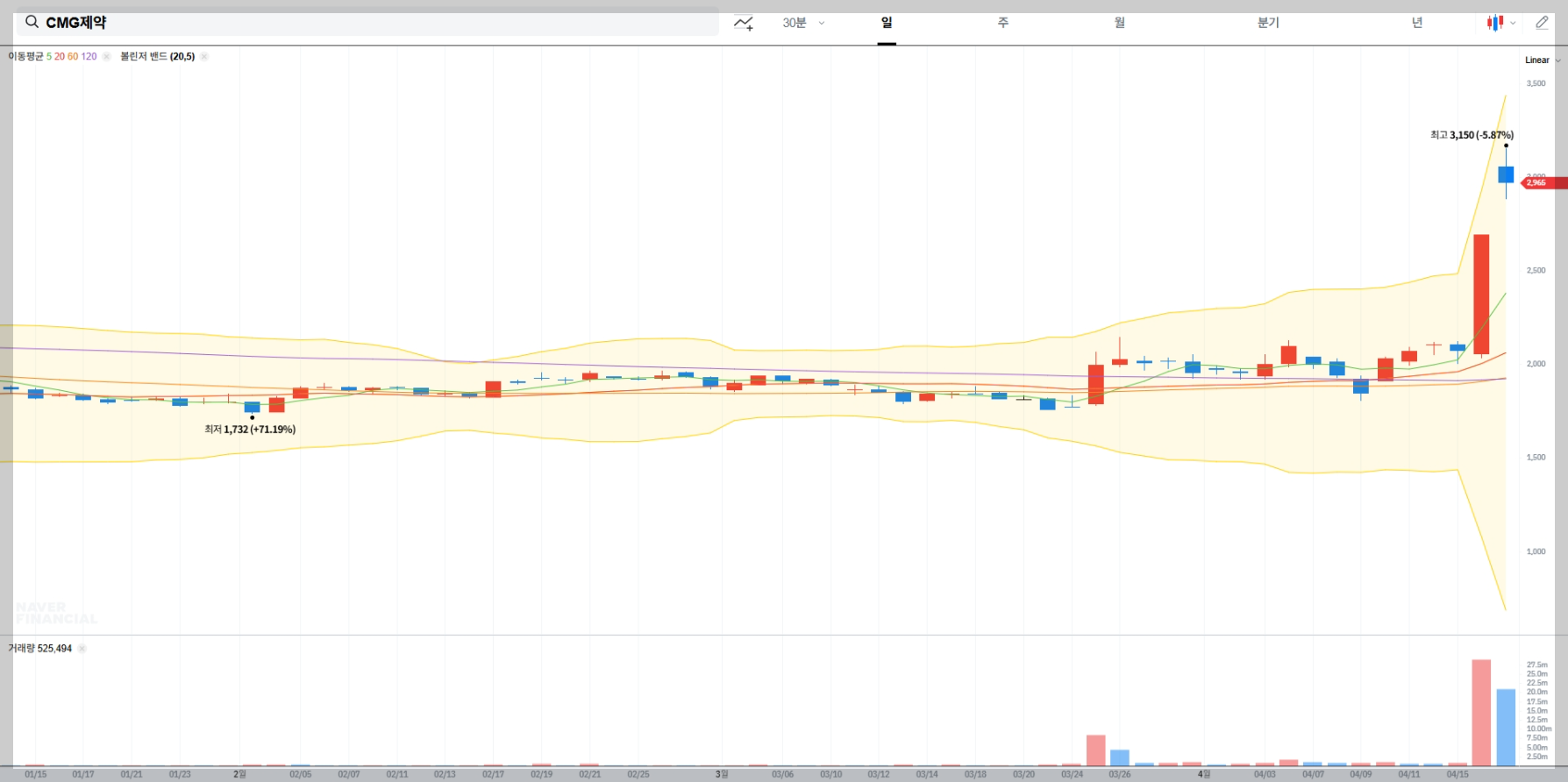
Task: Click the blue candle below the 최고 dot
Action: pos(1506,174)
